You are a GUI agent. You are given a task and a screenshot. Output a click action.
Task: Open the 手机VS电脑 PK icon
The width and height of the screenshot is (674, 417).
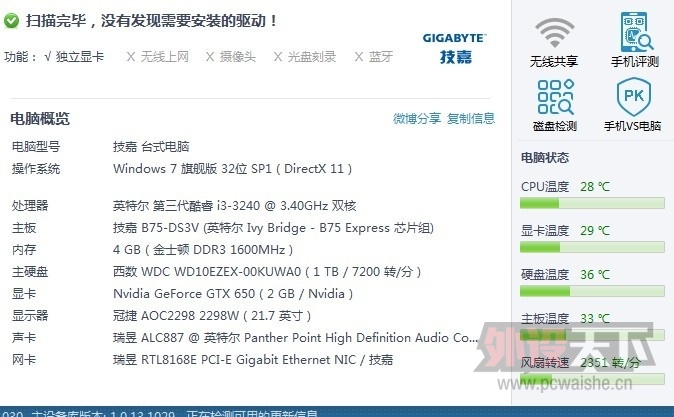(x=634, y=97)
